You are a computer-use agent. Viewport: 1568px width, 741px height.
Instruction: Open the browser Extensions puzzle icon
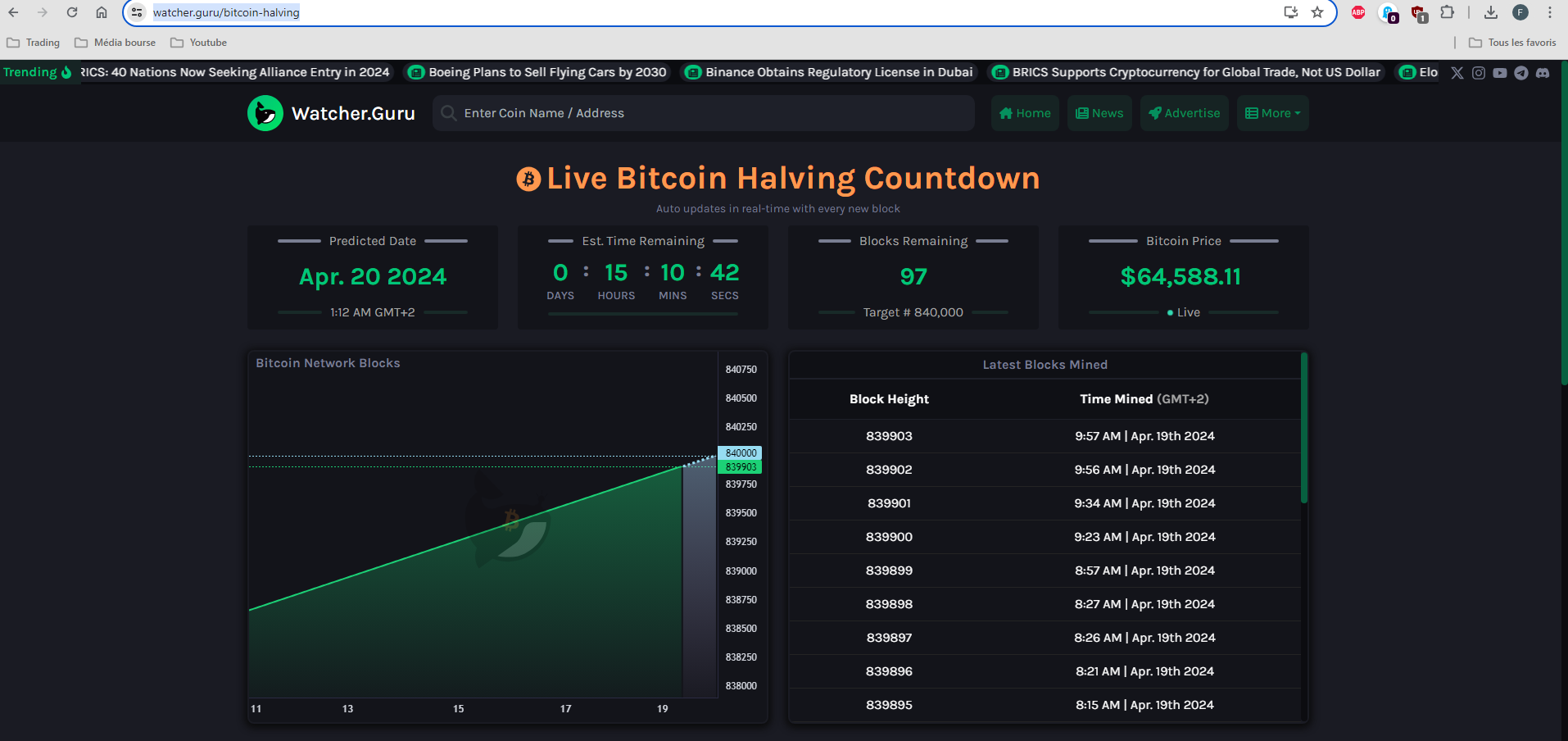coord(1448,12)
